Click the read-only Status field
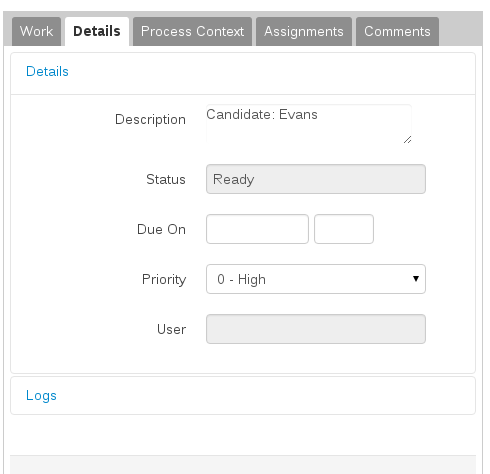This screenshot has width=490, height=474. click(x=316, y=179)
